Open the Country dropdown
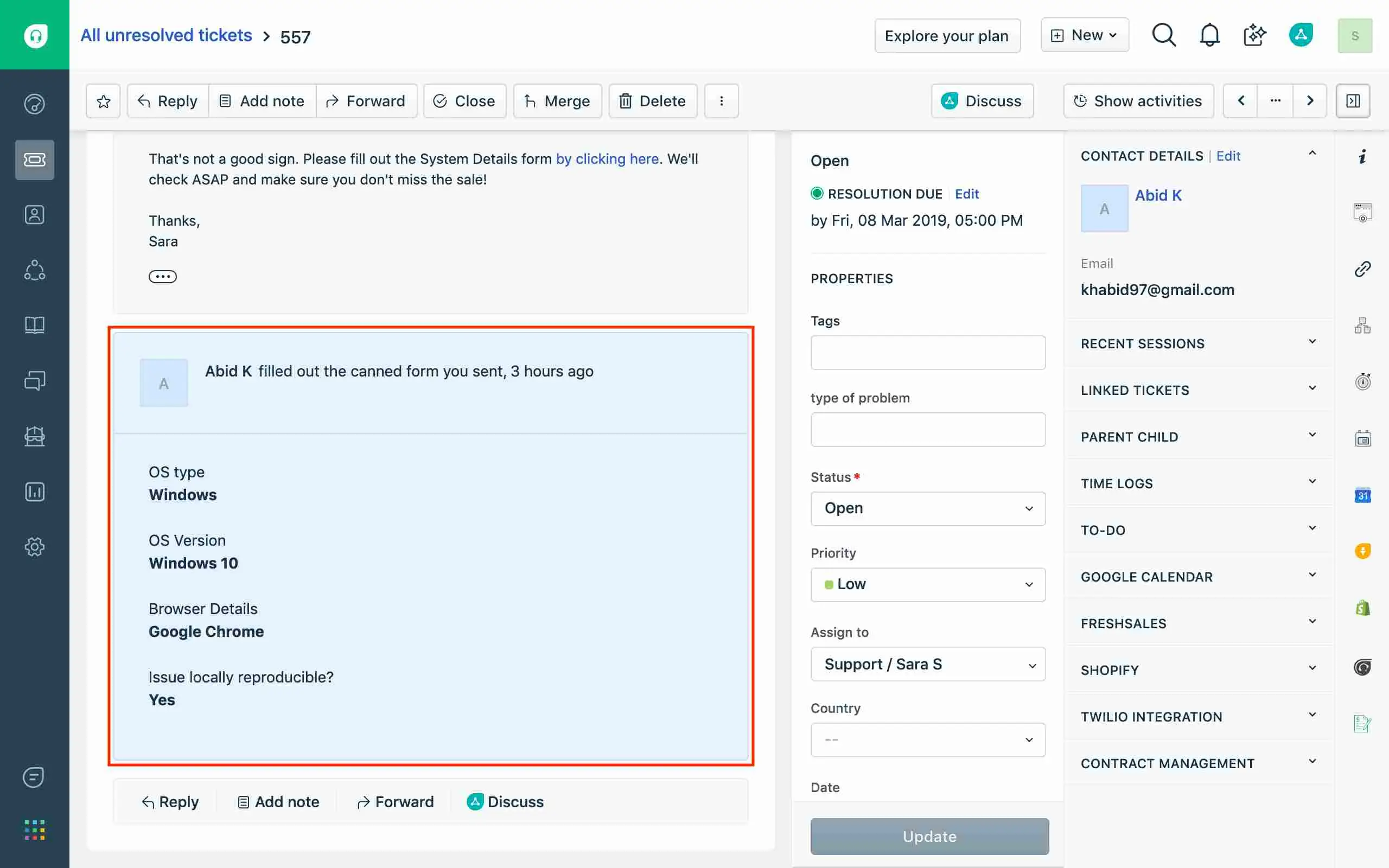The width and height of the screenshot is (1389, 868). pos(927,739)
